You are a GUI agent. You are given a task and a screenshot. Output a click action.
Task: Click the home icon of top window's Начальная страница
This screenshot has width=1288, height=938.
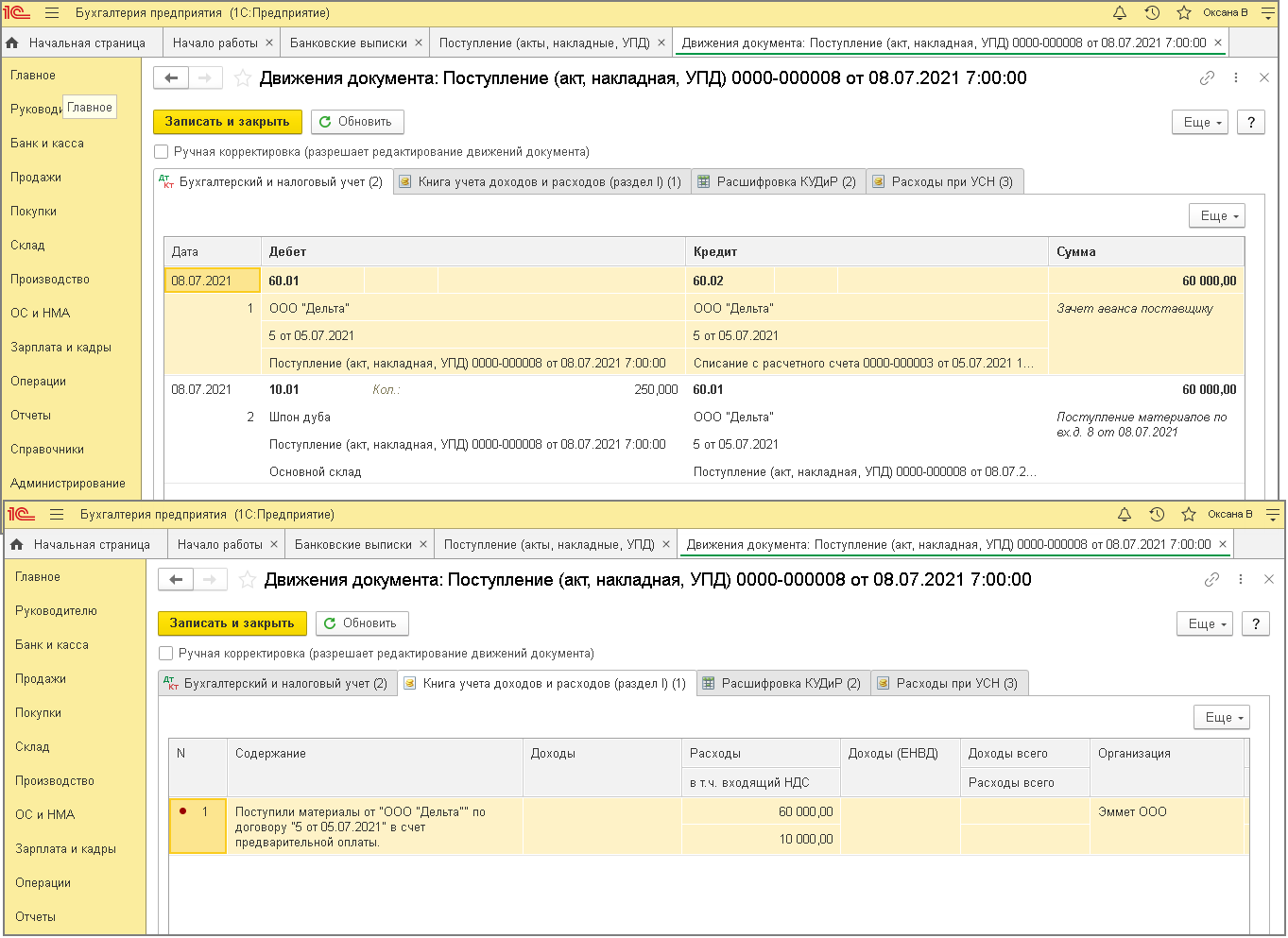point(12,43)
